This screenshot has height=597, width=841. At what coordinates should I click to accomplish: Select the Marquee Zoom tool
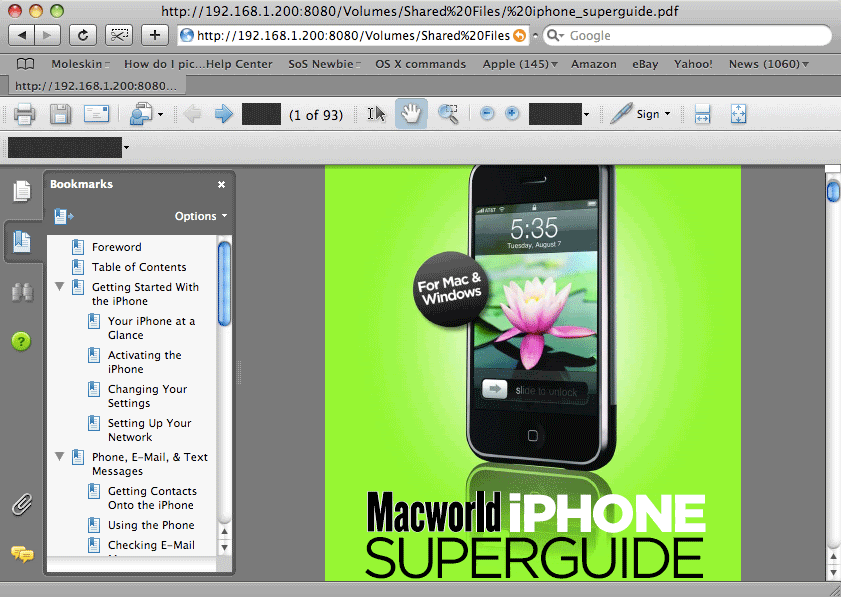[x=448, y=114]
